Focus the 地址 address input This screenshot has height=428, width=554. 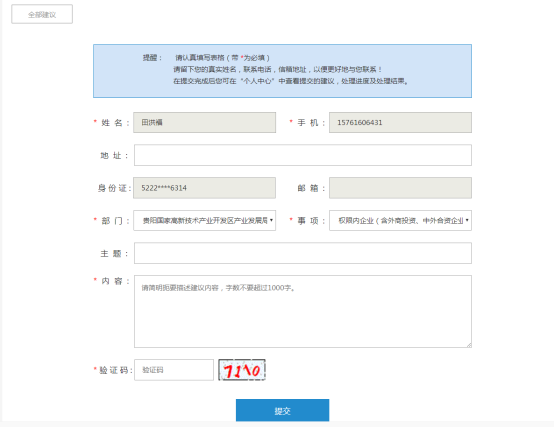click(x=303, y=155)
